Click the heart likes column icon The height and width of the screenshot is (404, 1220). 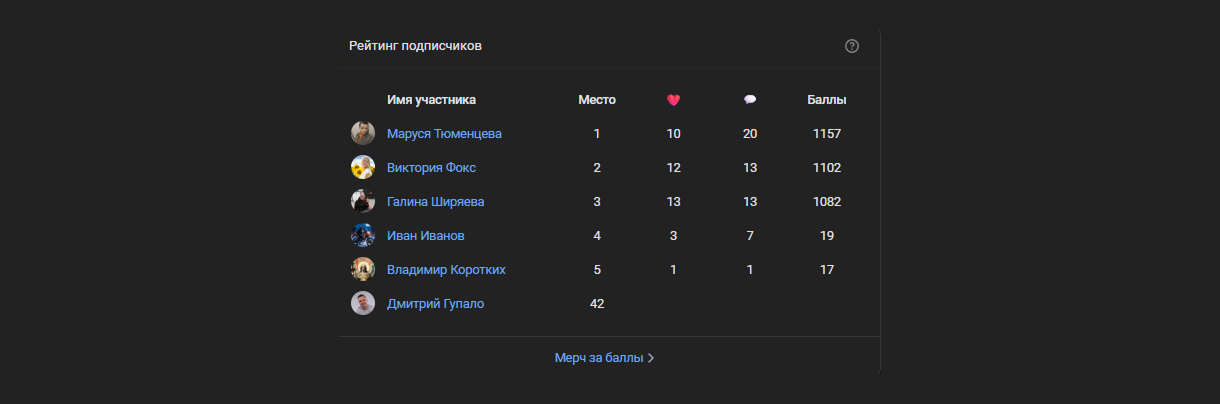click(x=673, y=100)
